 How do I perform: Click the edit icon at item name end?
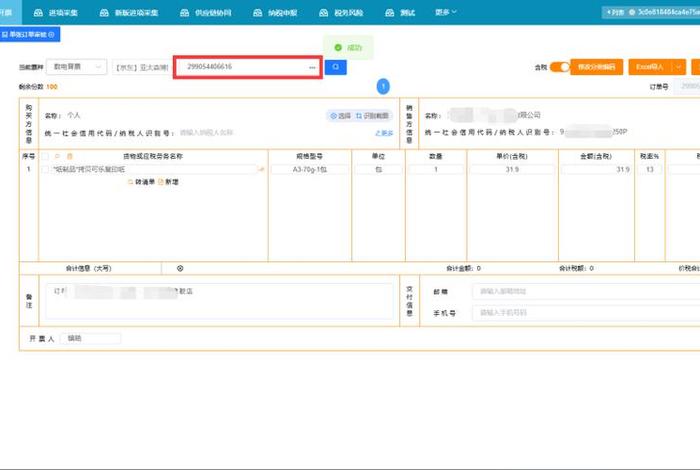(x=262, y=170)
